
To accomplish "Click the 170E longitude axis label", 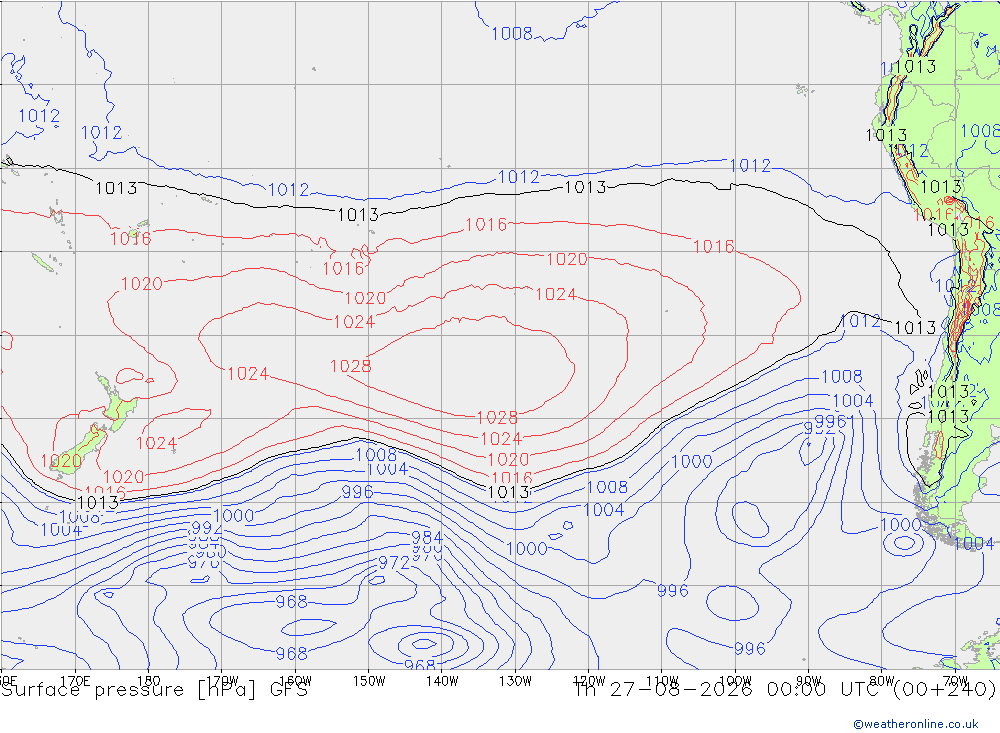I will (x=75, y=681).
